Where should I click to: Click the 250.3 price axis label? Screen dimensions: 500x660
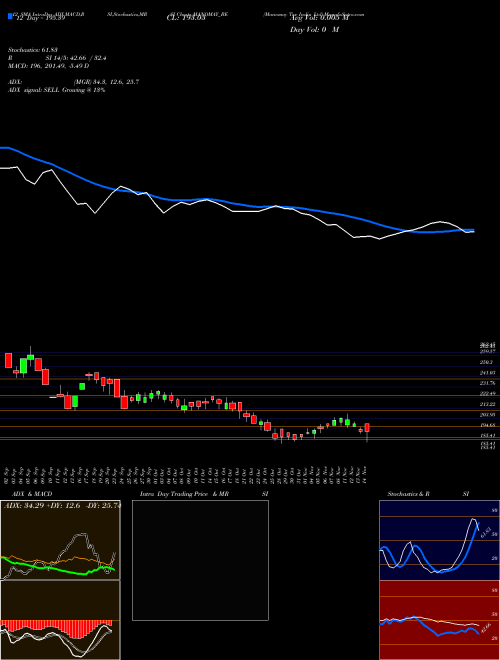point(487,362)
